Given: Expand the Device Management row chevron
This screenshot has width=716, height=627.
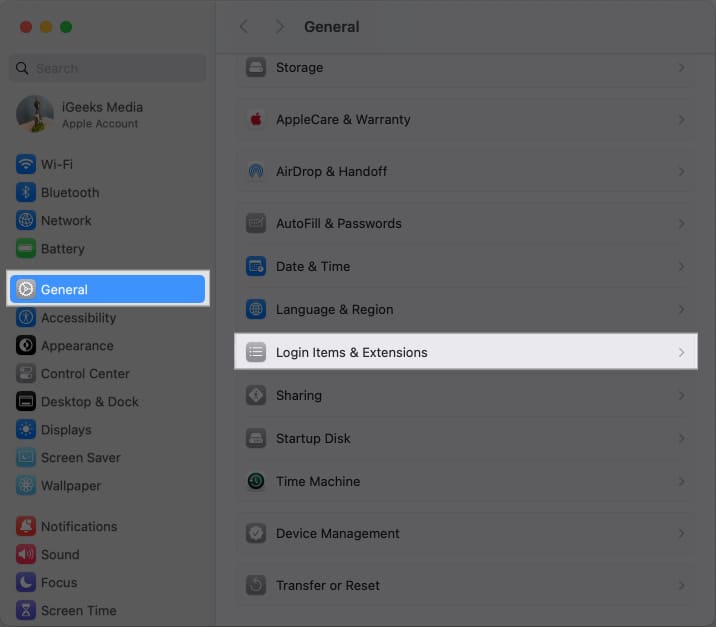Looking at the screenshot, I should (x=681, y=533).
